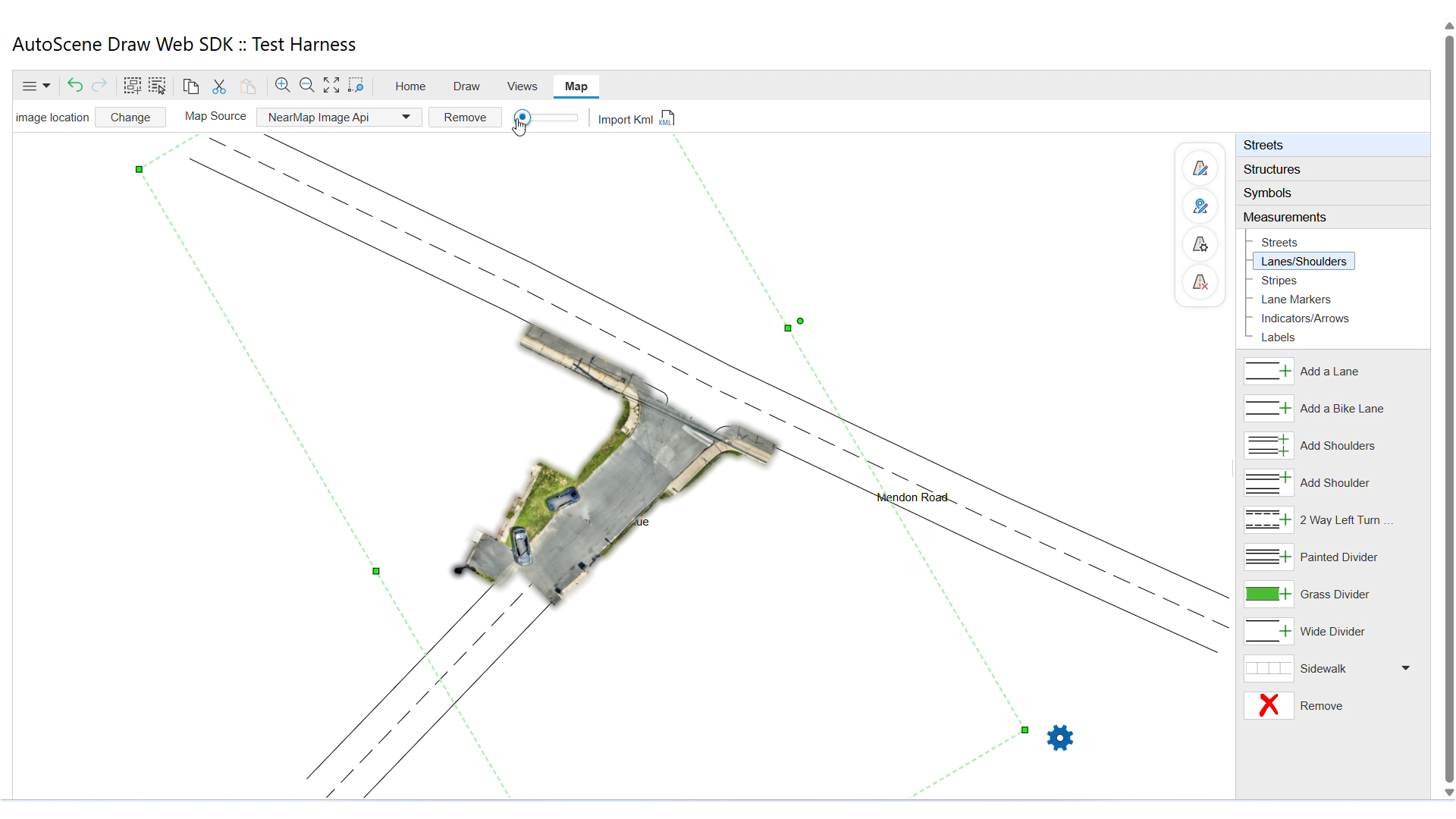1456x819 pixels.
Task: Click the blue gear on the canvas
Action: click(1060, 738)
